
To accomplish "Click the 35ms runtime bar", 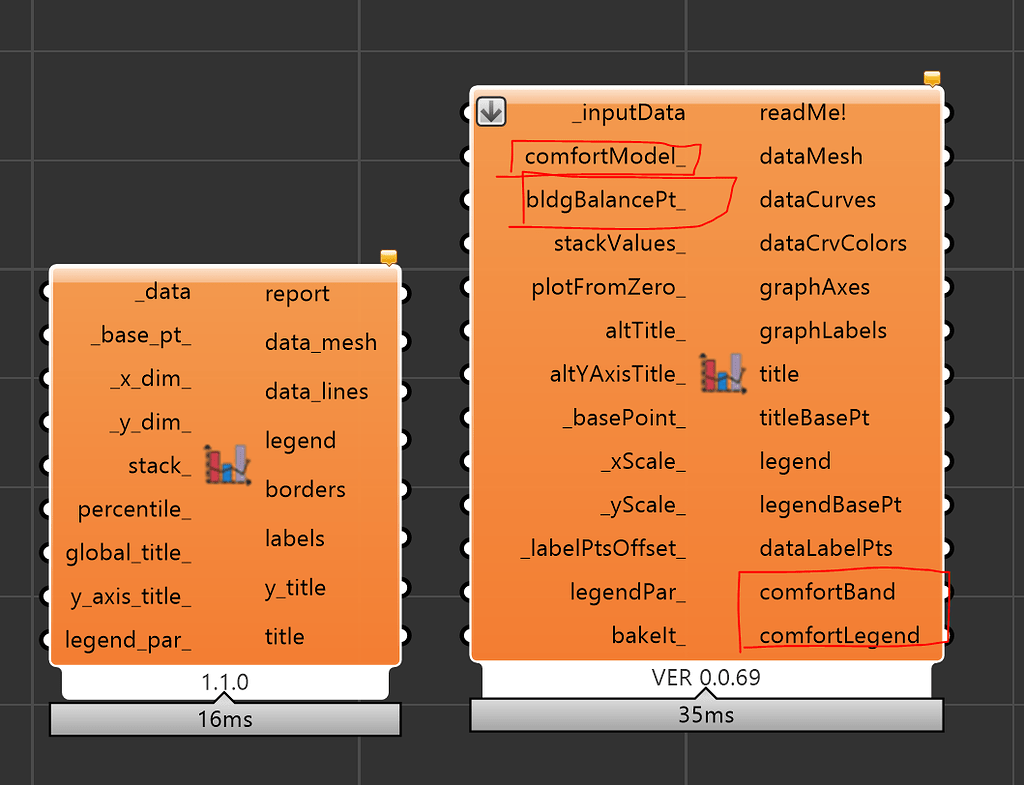I will (x=706, y=715).
